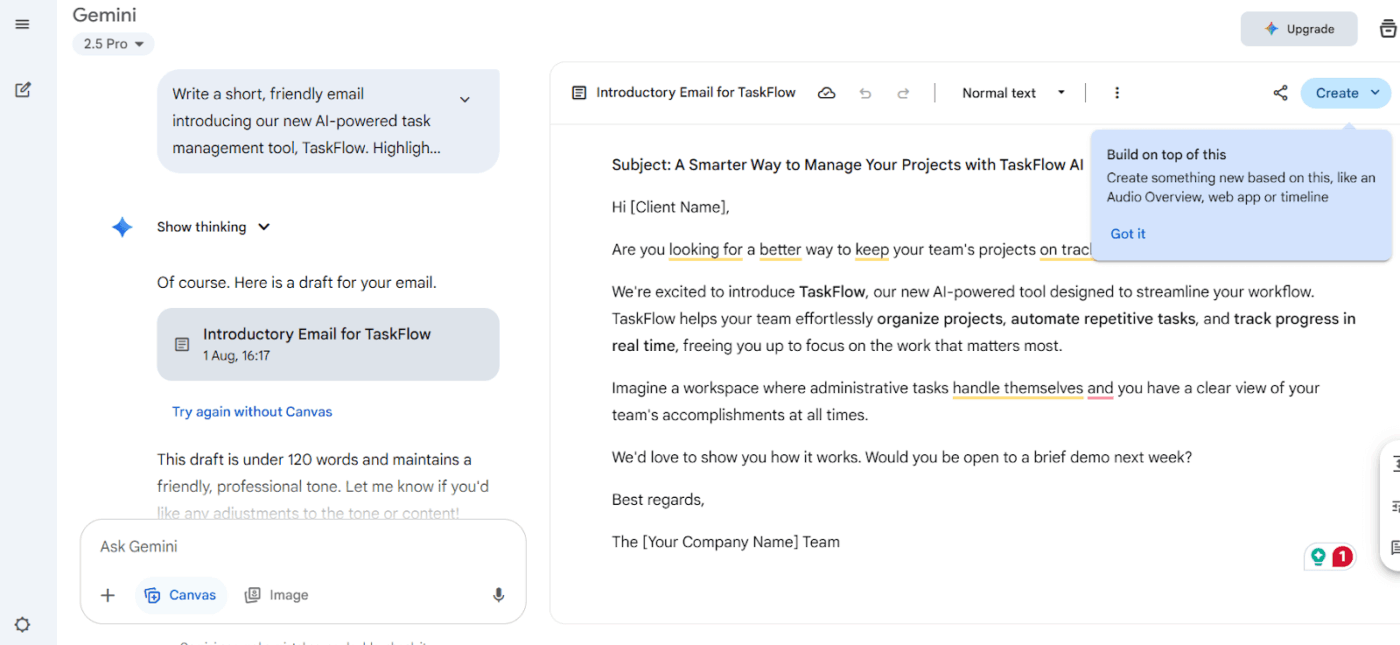Toggle Canvas mode in the prompt bar
The height and width of the screenshot is (645, 1400).
[x=180, y=594]
